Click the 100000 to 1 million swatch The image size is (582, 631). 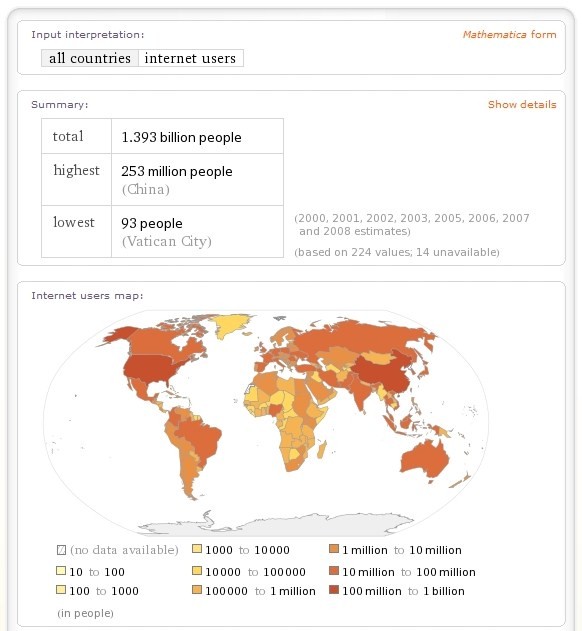pyautogui.click(x=197, y=590)
